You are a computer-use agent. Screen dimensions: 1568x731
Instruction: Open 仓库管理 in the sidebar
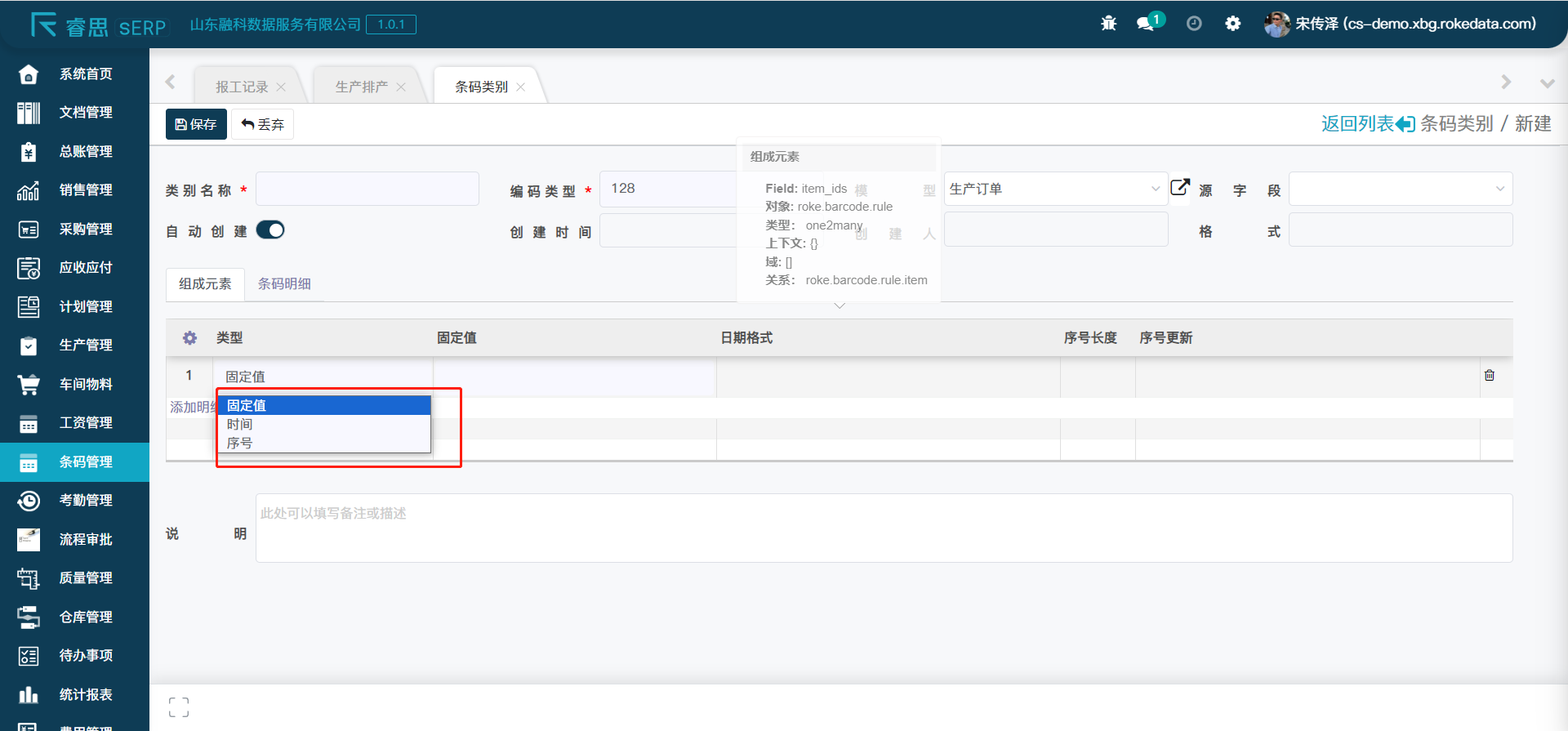pos(85,617)
